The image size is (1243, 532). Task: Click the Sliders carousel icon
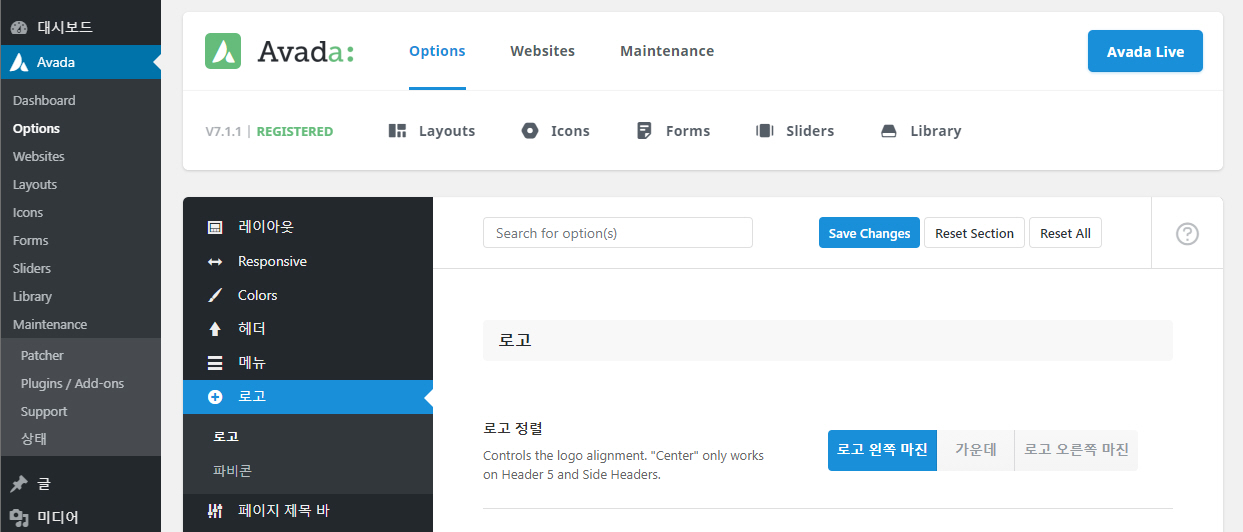tap(765, 131)
